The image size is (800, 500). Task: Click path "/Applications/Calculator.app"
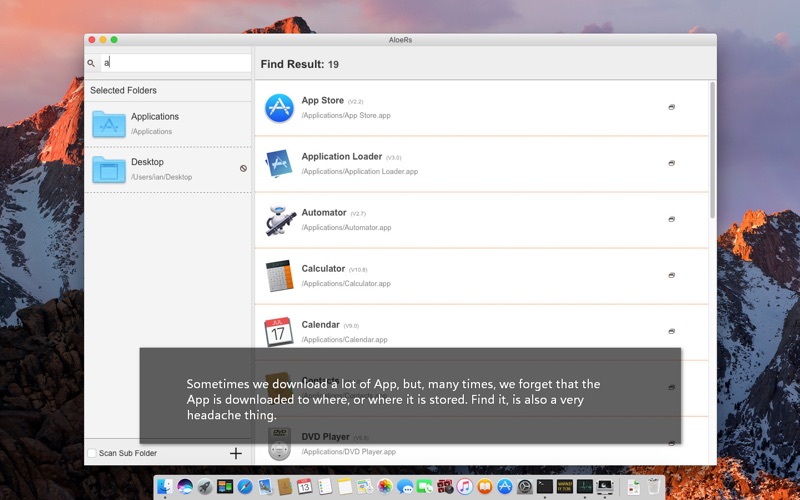(346, 284)
